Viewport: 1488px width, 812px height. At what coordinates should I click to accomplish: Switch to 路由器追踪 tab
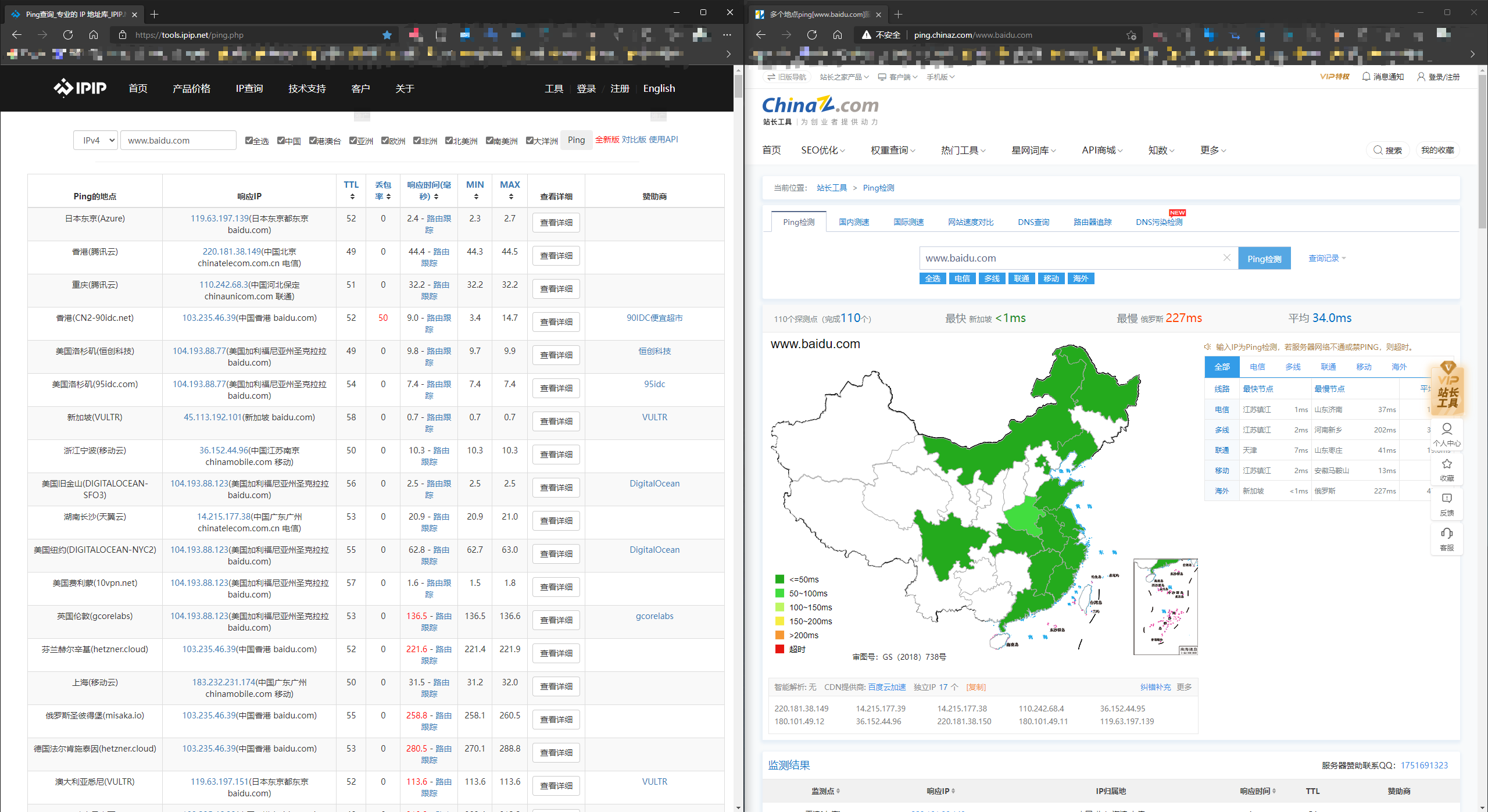pos(1092,222)
